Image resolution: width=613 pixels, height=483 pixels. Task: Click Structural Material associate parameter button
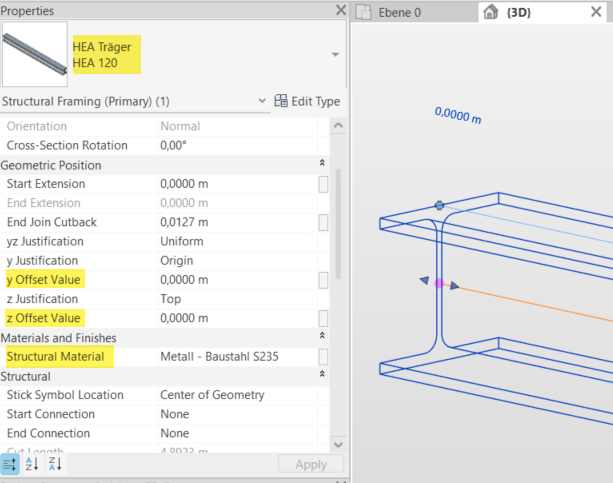323,357
